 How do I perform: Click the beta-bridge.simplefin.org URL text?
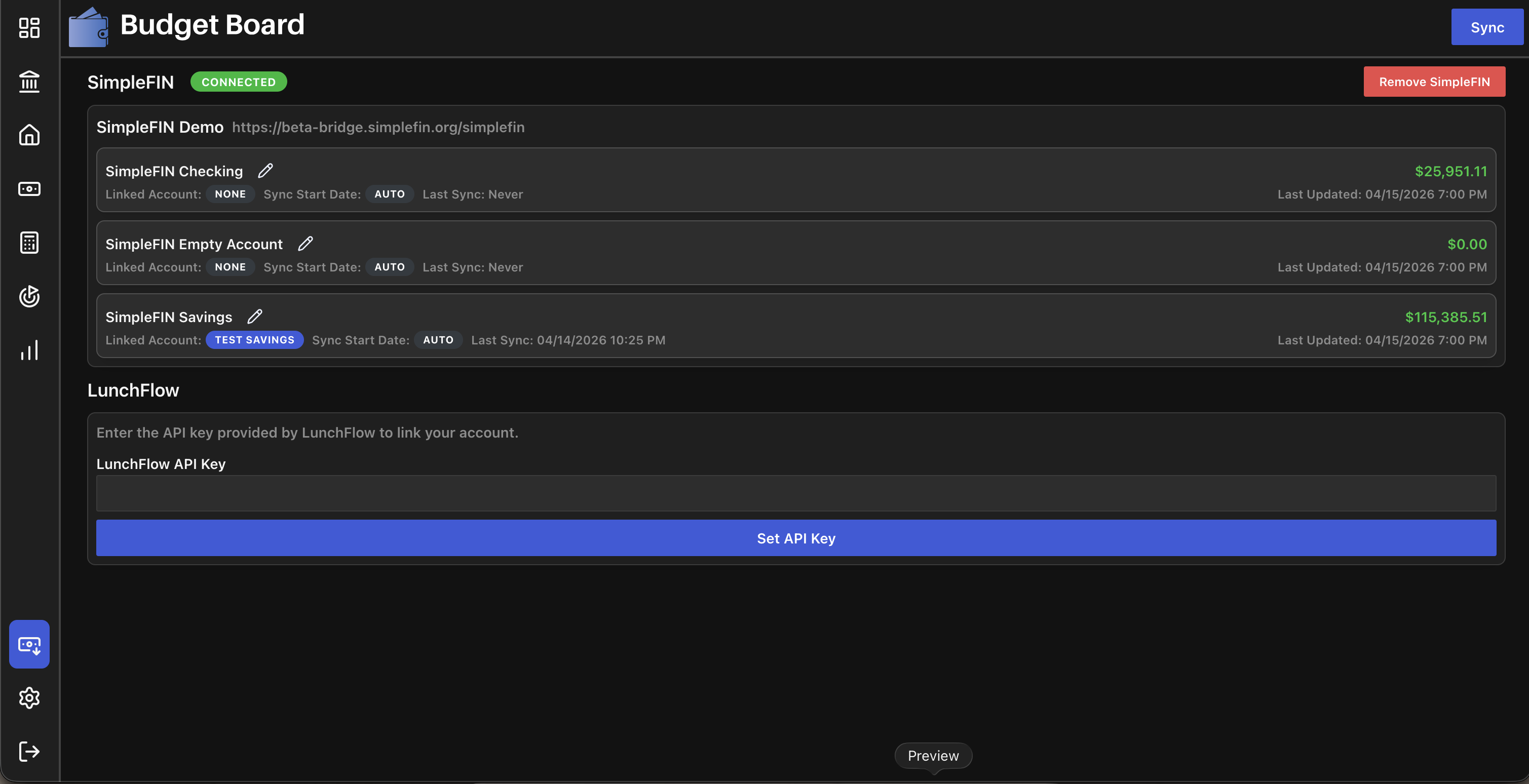pos(378,127)
